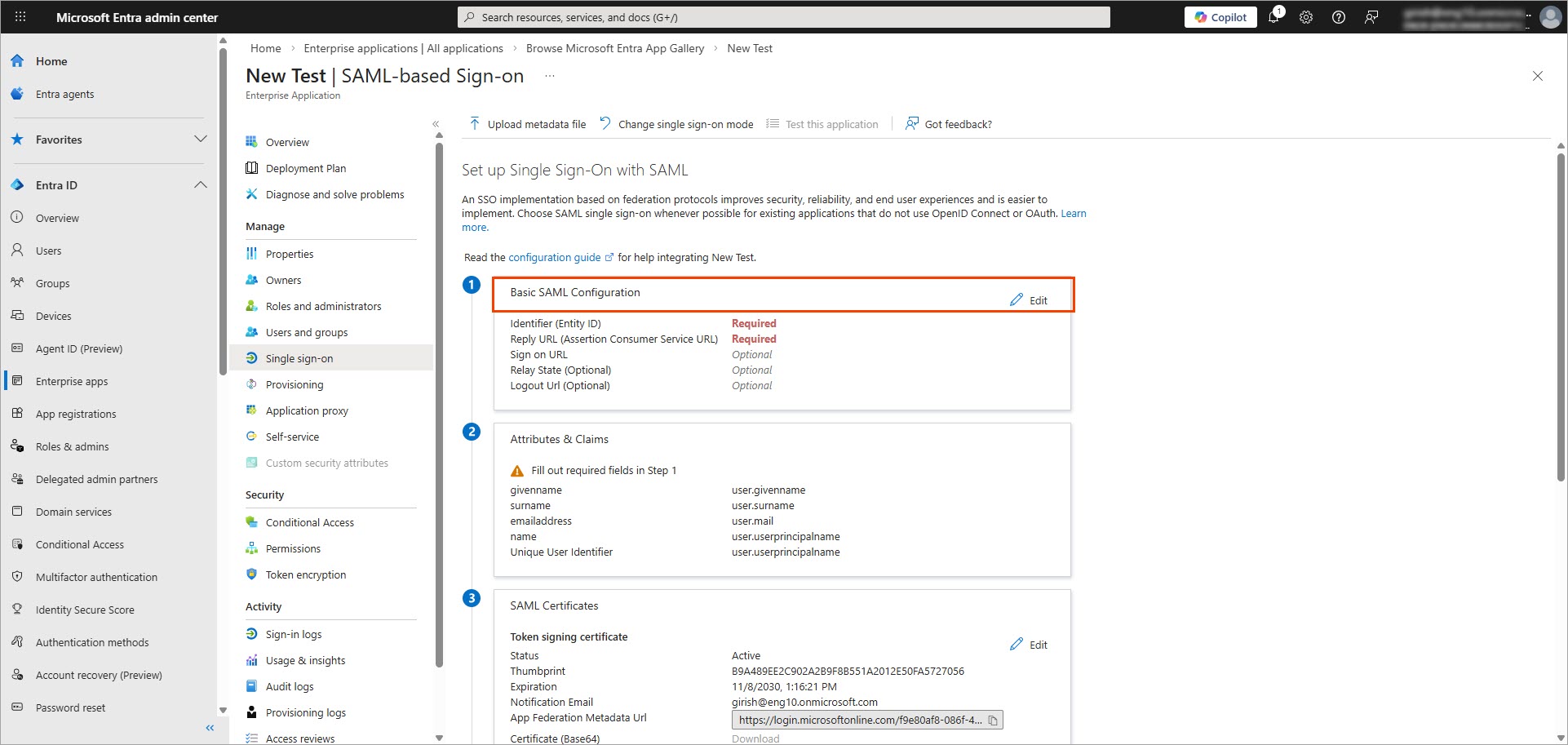Edit the Token signing certificate

pos(1029,645)
